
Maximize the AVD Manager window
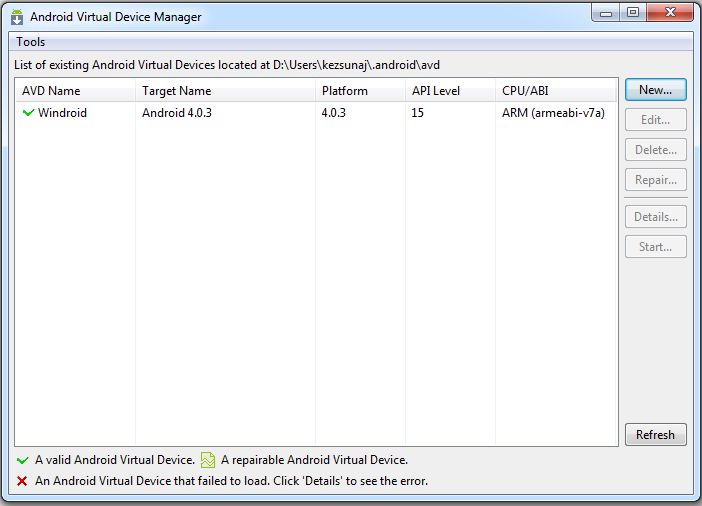click(x=633, y=13)
